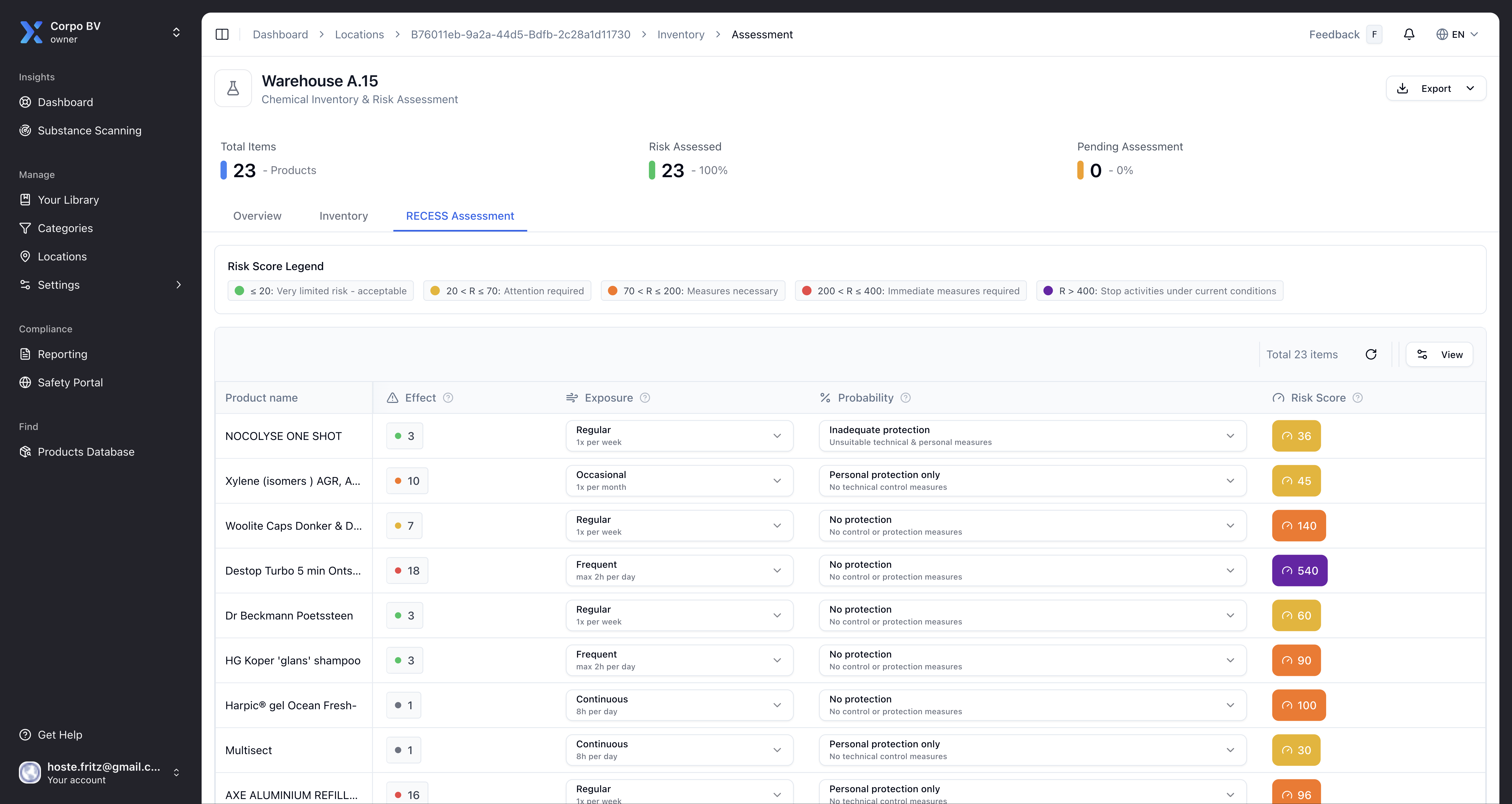The width and height of the screenshot is (1512, 804).
Task: Click the refresh table icon
Action: [x=1371, y=354]
